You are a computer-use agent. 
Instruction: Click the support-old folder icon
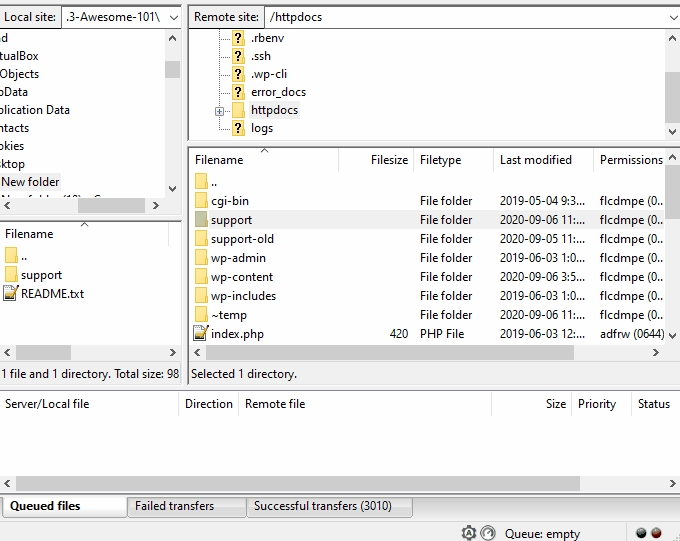click(201, 239)
